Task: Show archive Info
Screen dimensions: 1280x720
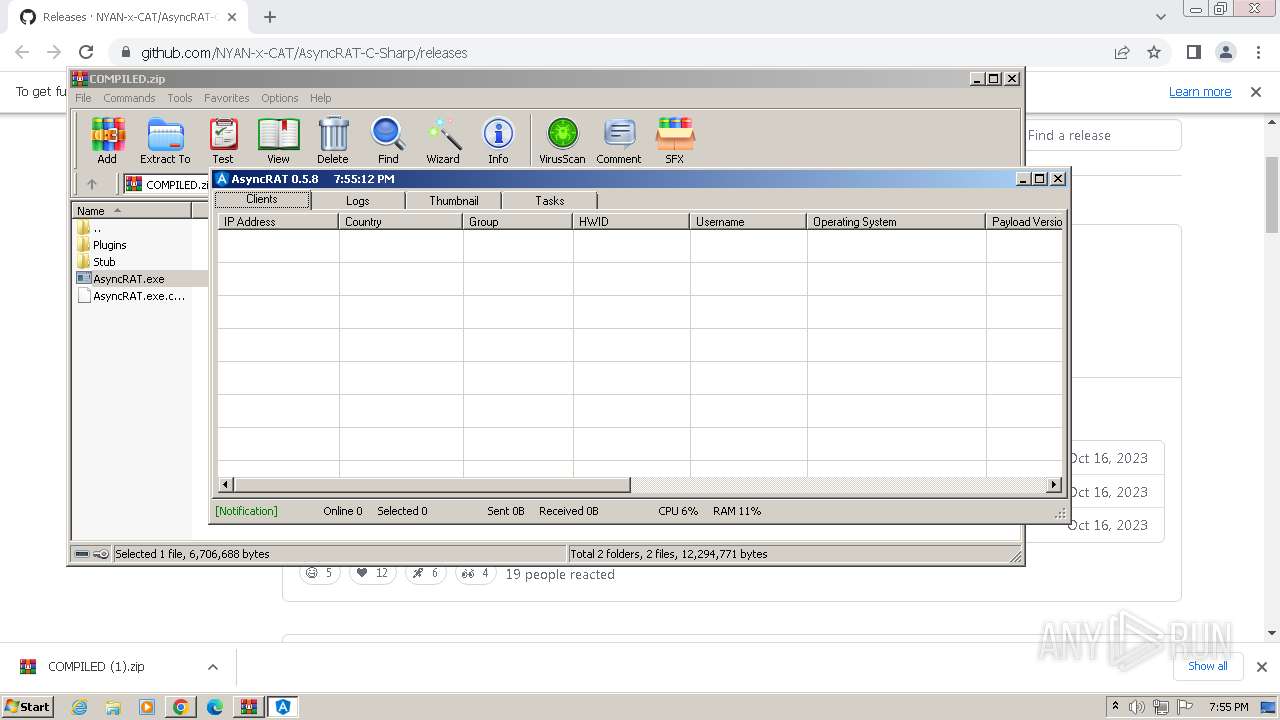Action: coord(498,140)
